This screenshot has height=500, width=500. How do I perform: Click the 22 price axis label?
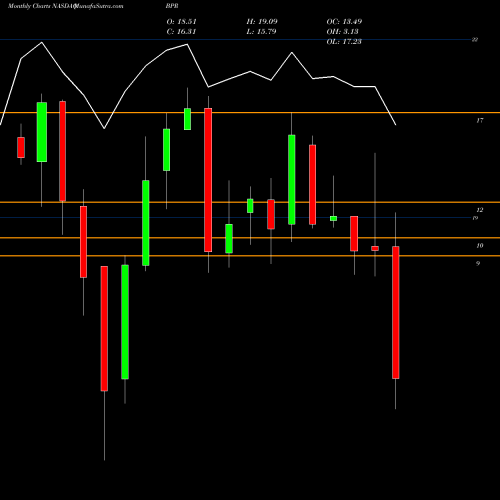tap(475, 40)
